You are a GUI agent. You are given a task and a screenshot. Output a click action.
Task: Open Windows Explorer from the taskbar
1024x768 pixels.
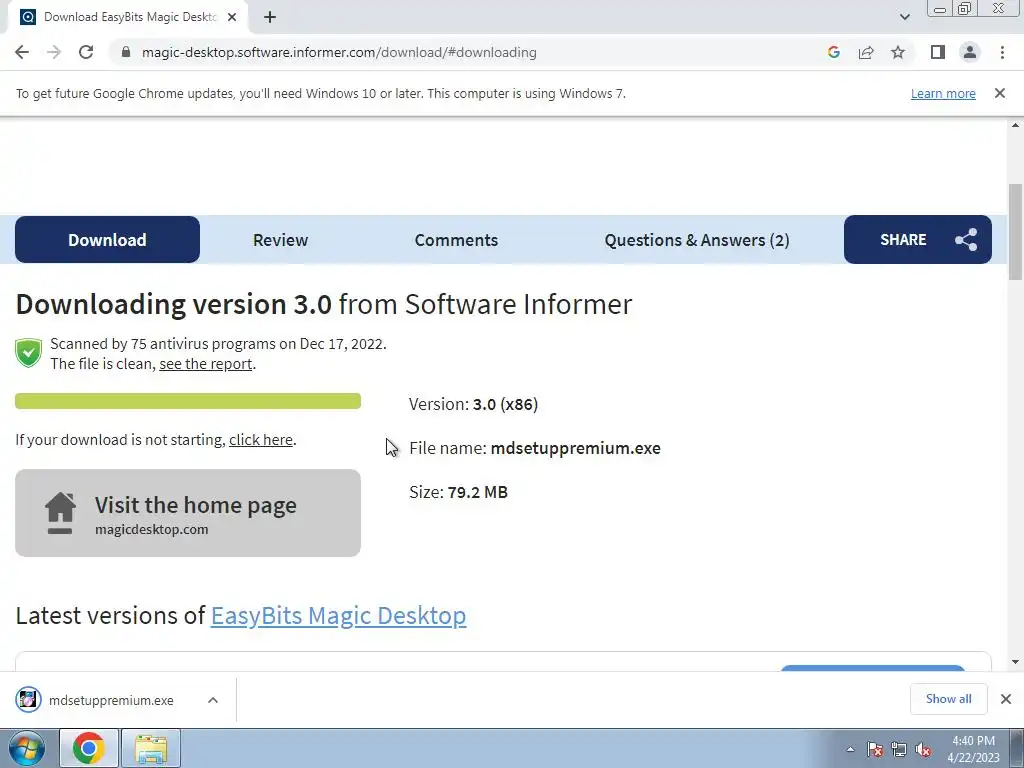tap(151, 748)
